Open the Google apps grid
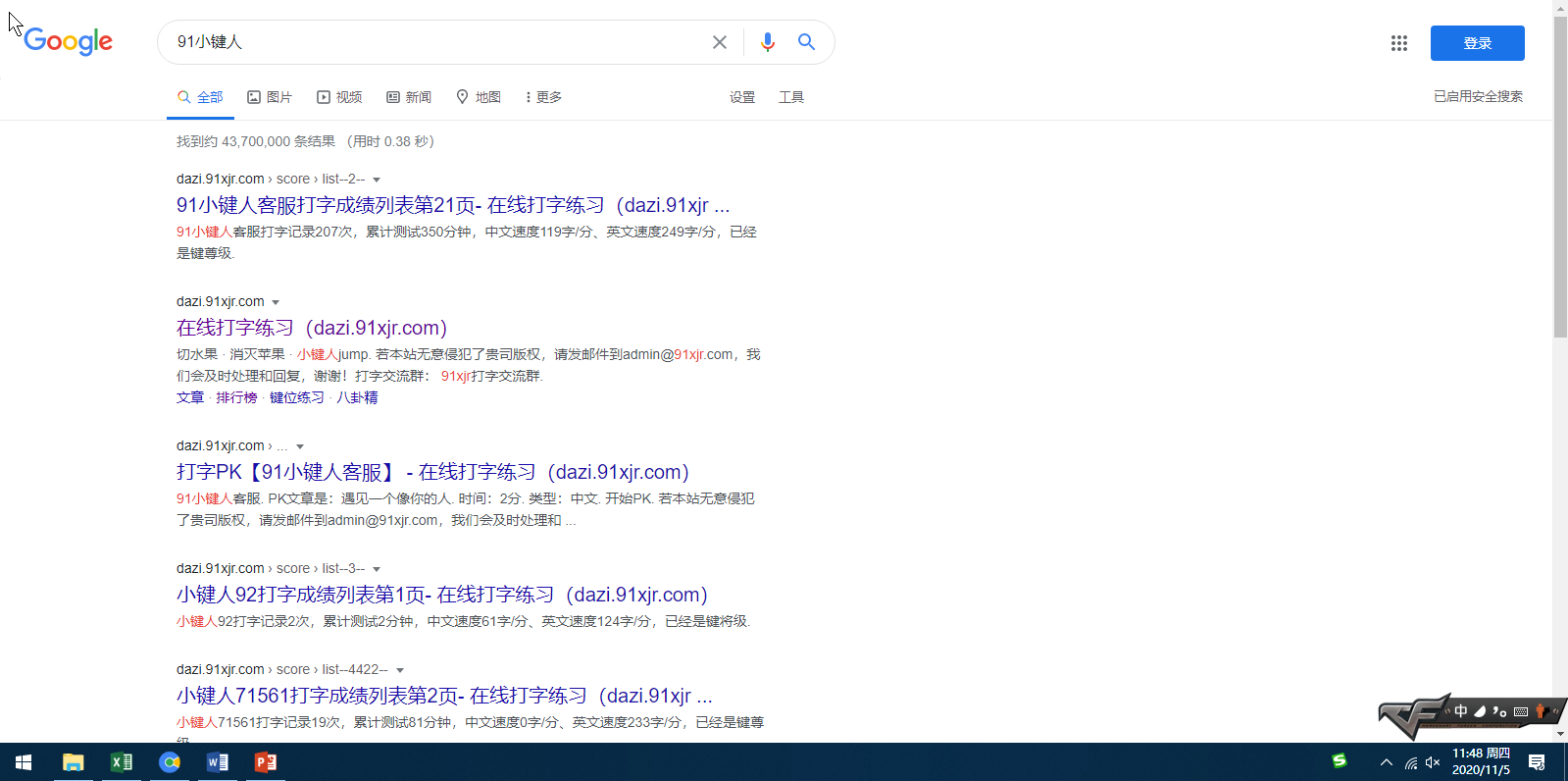The width and height of the screenshot is (1568, 781). tap(1399, 43)
